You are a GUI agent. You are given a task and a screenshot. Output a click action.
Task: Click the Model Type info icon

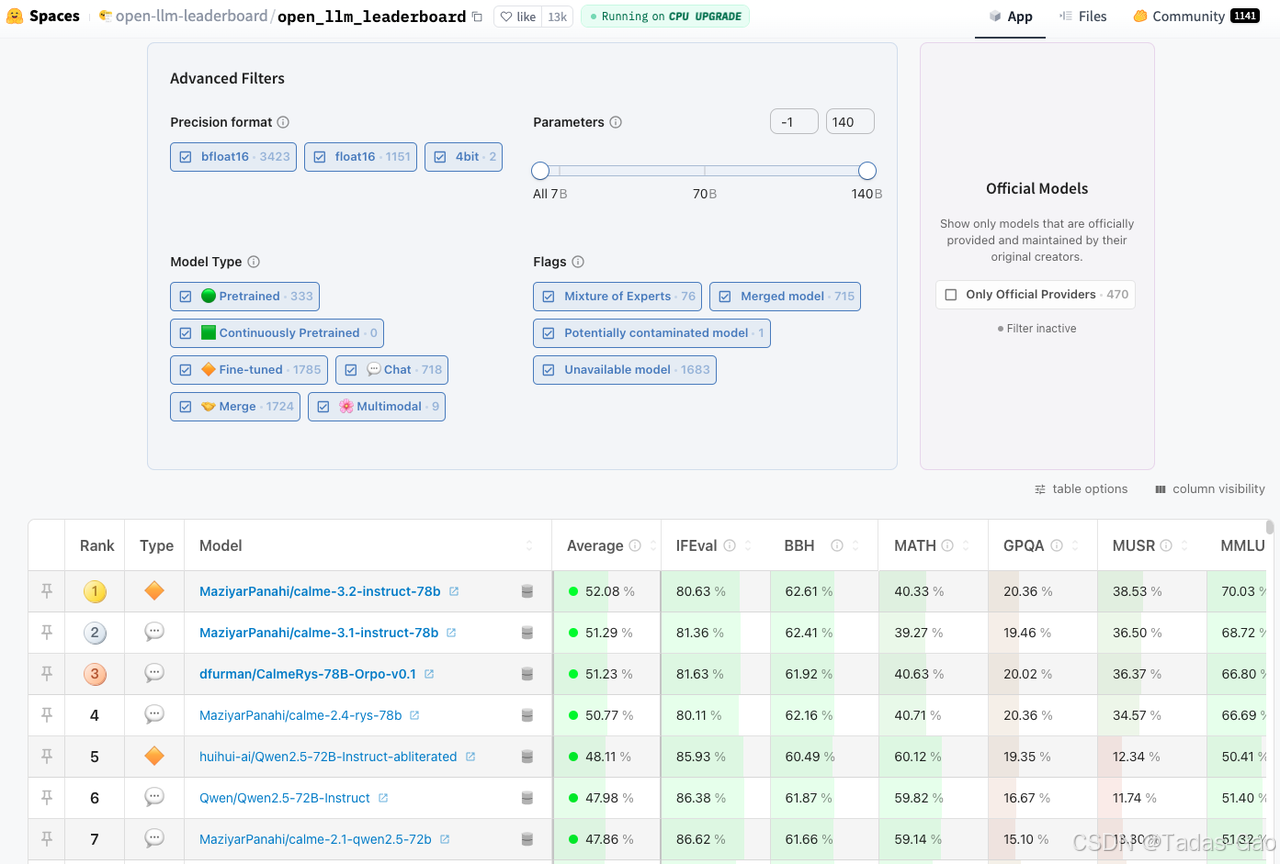pos(253,262)
